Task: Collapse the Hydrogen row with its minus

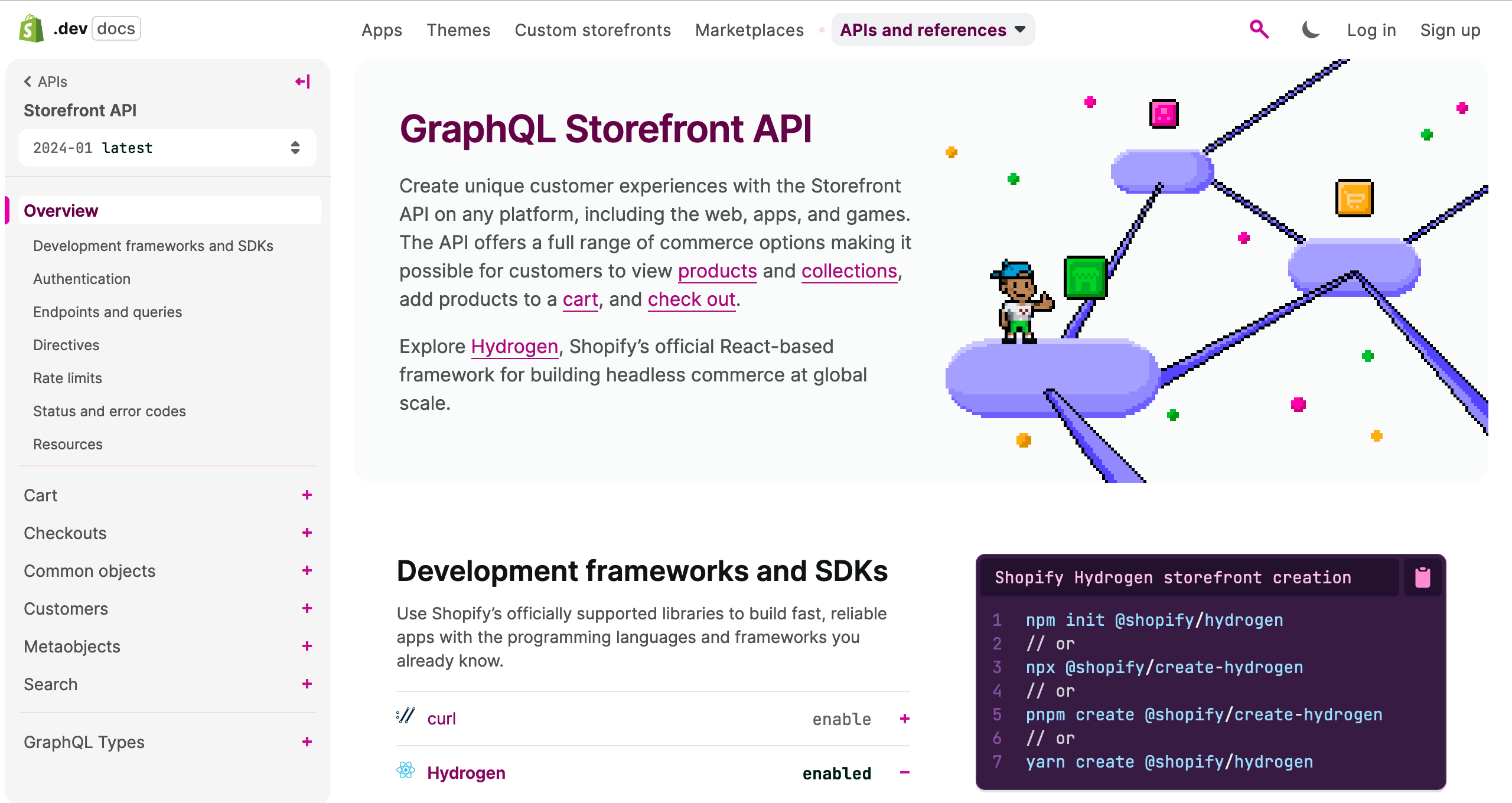Action: (x=904, y=772)
